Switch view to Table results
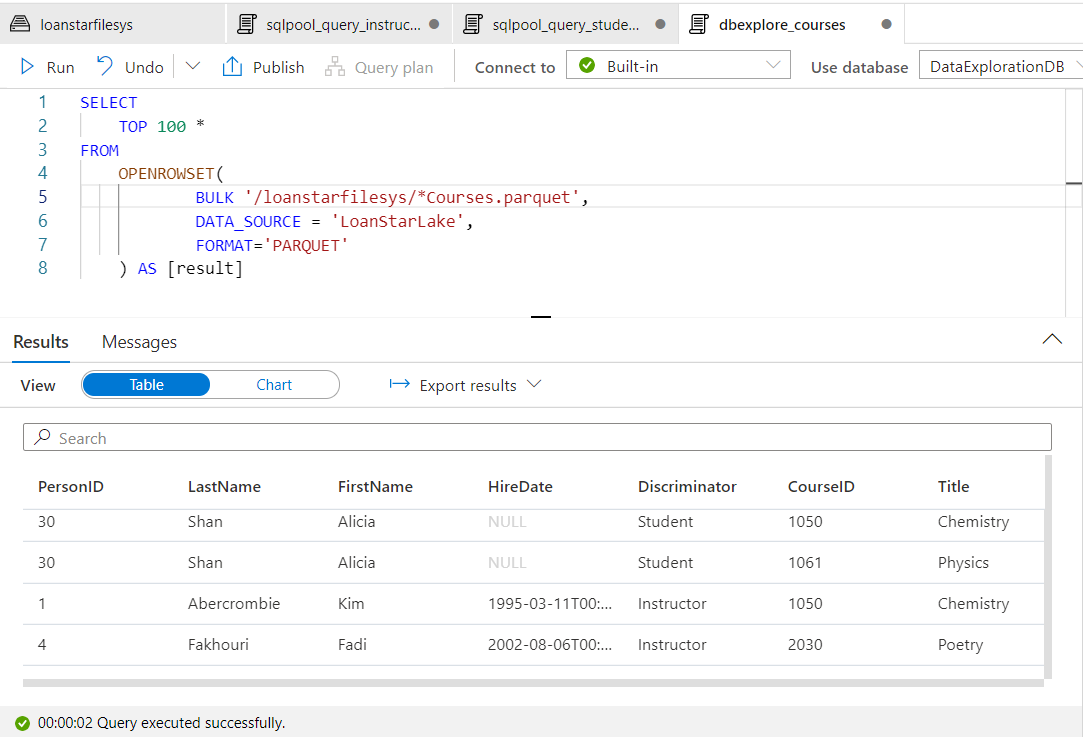 (146, 384)
